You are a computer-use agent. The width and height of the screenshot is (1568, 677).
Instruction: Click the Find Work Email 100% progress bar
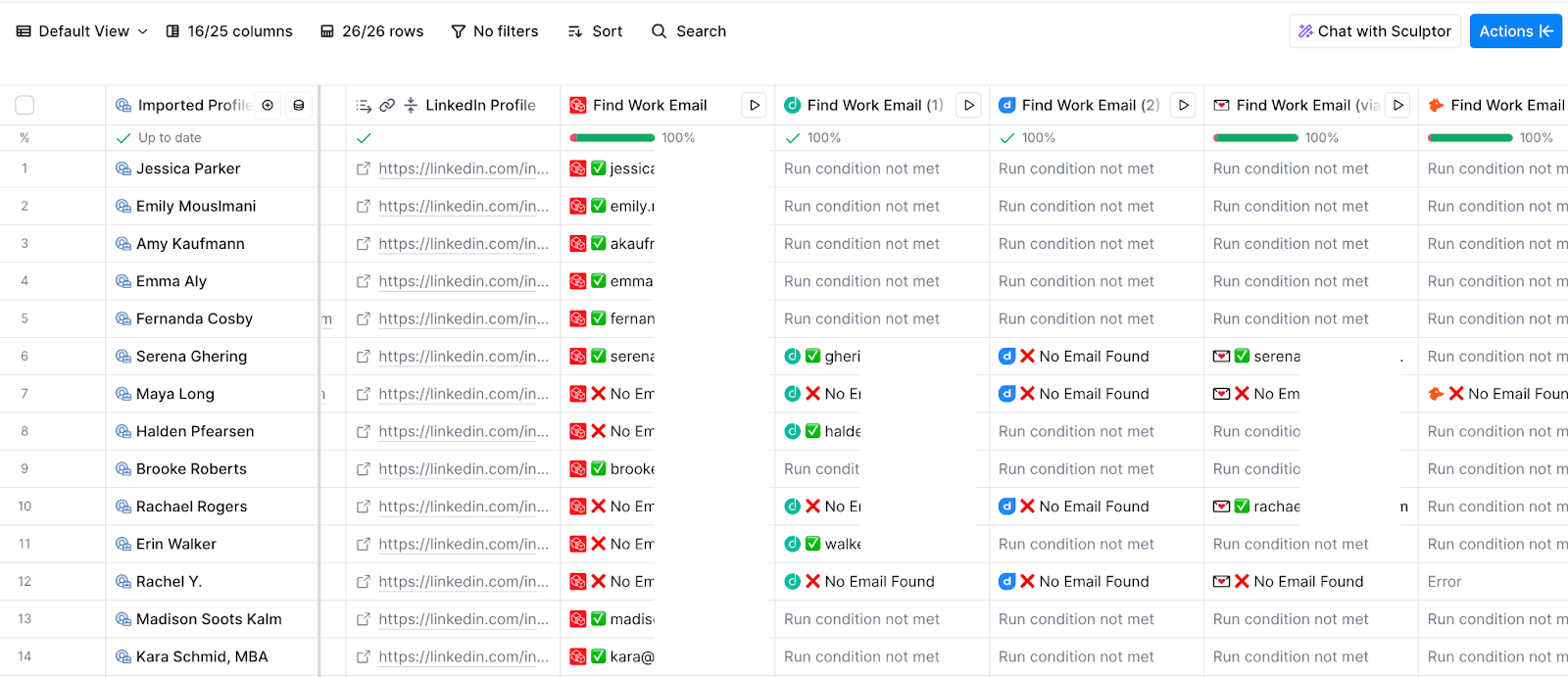coord(612,138)
